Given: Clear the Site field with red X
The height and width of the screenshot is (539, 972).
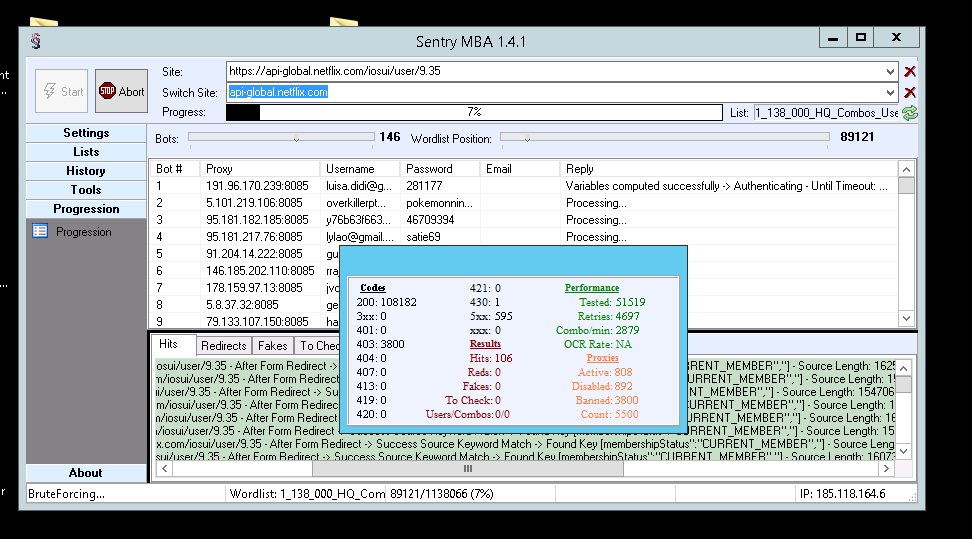Looking at the screenshot, I should [x=909, y=71].
